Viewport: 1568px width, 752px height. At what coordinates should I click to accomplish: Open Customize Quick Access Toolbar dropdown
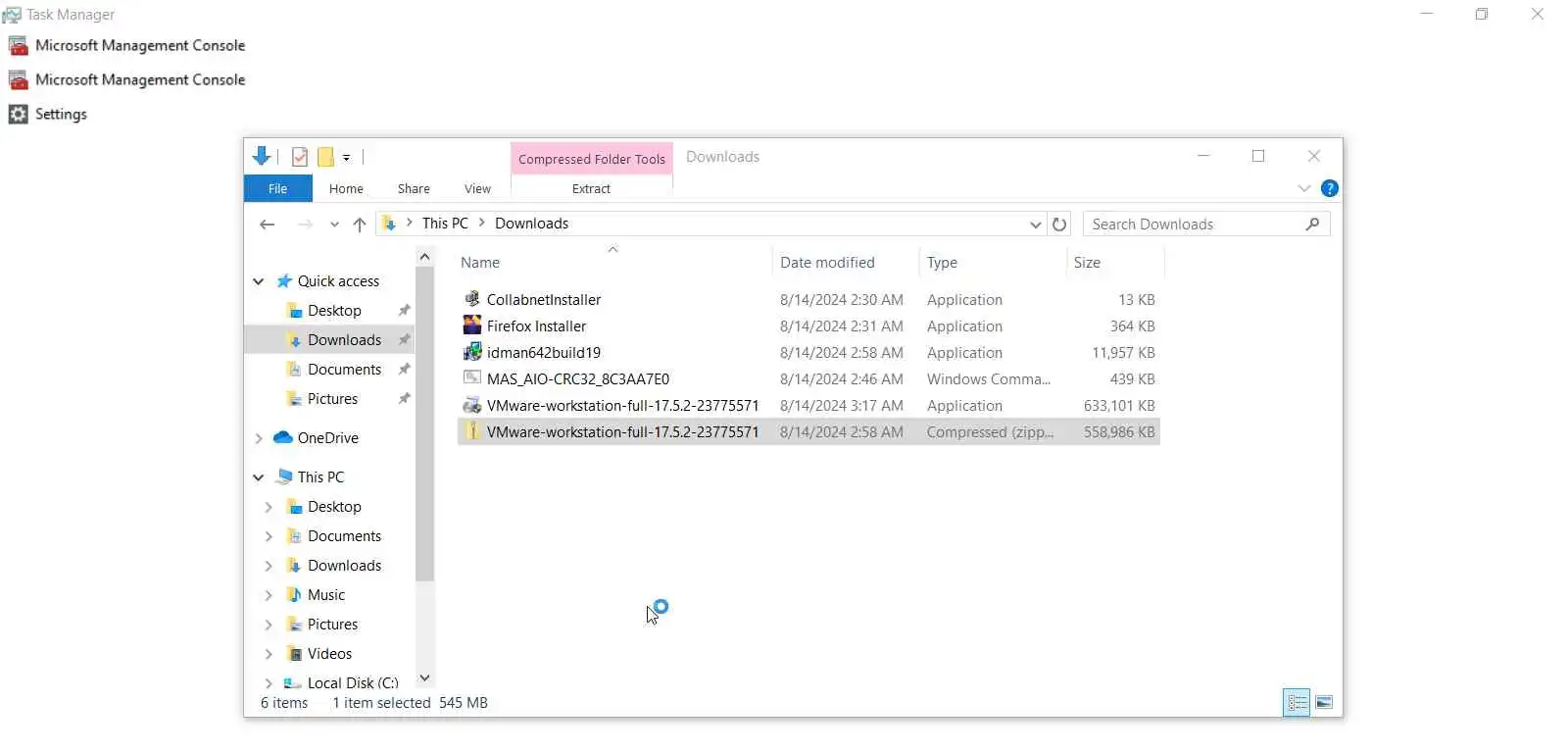pos(347,158)
